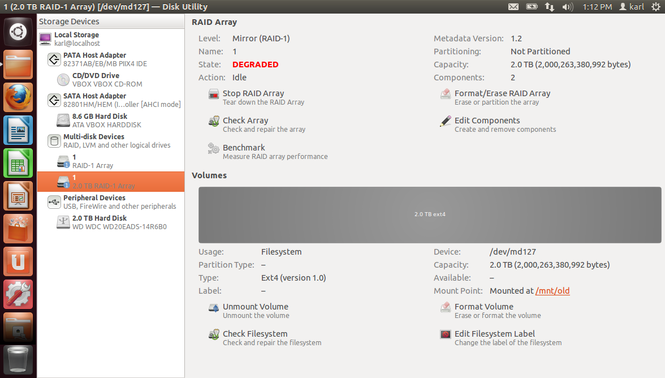The image size is (665, 378).
Task: Open the /mnt/old mount point link
Action: [552, 291]
